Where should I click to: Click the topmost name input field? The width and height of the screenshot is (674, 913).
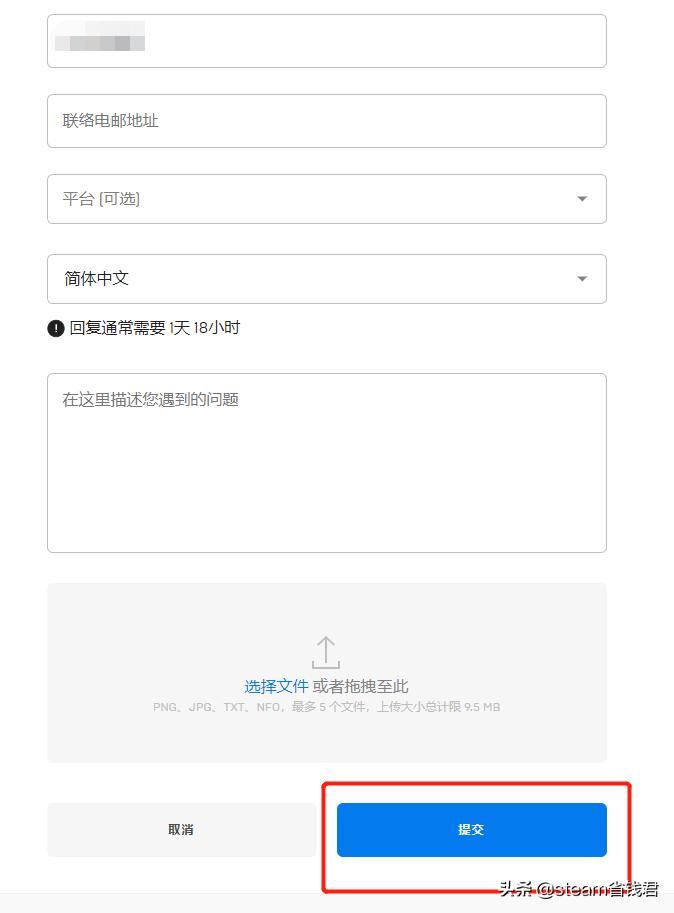[327, 41]
